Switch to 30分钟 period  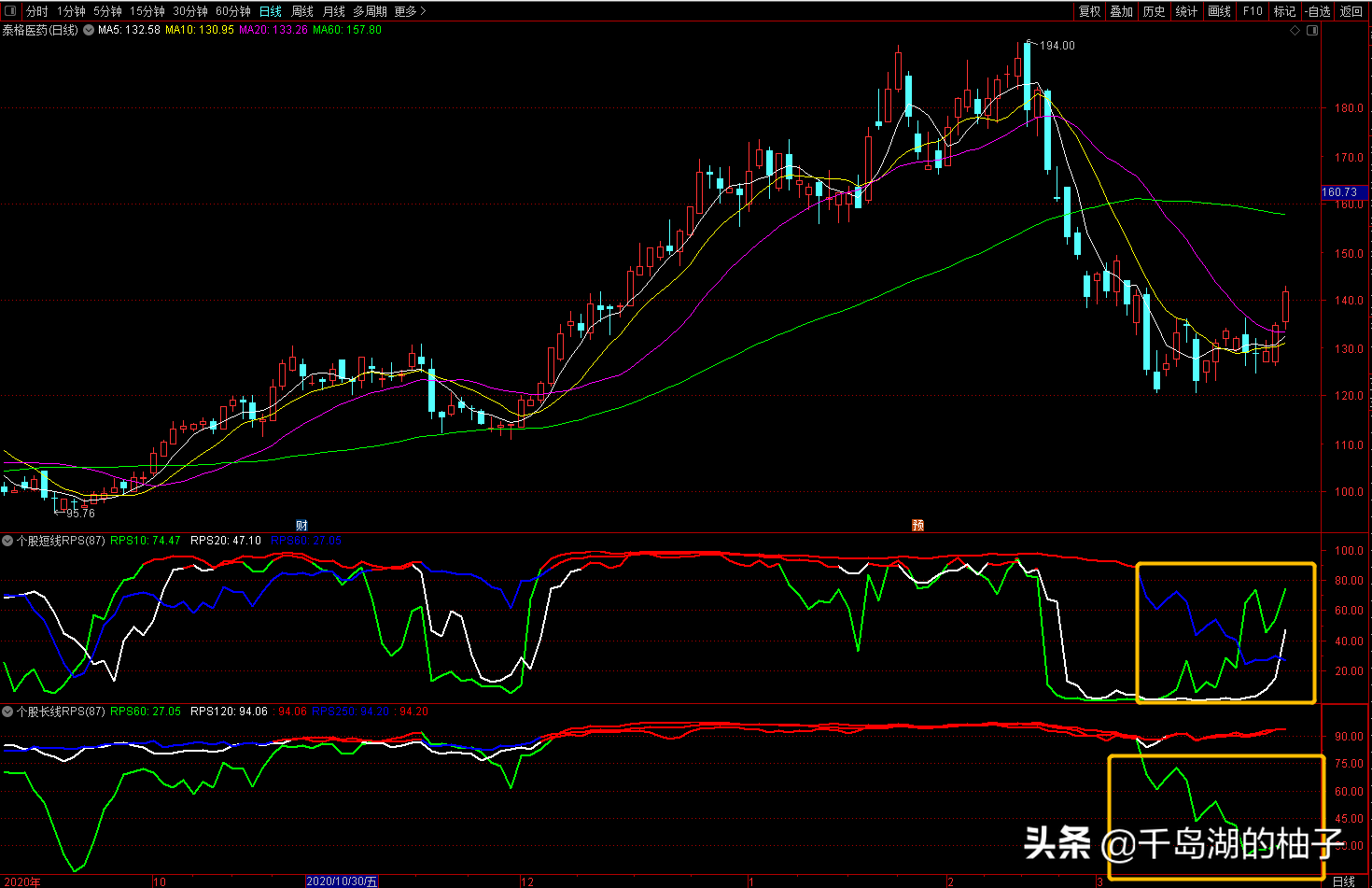pos(190,11)
